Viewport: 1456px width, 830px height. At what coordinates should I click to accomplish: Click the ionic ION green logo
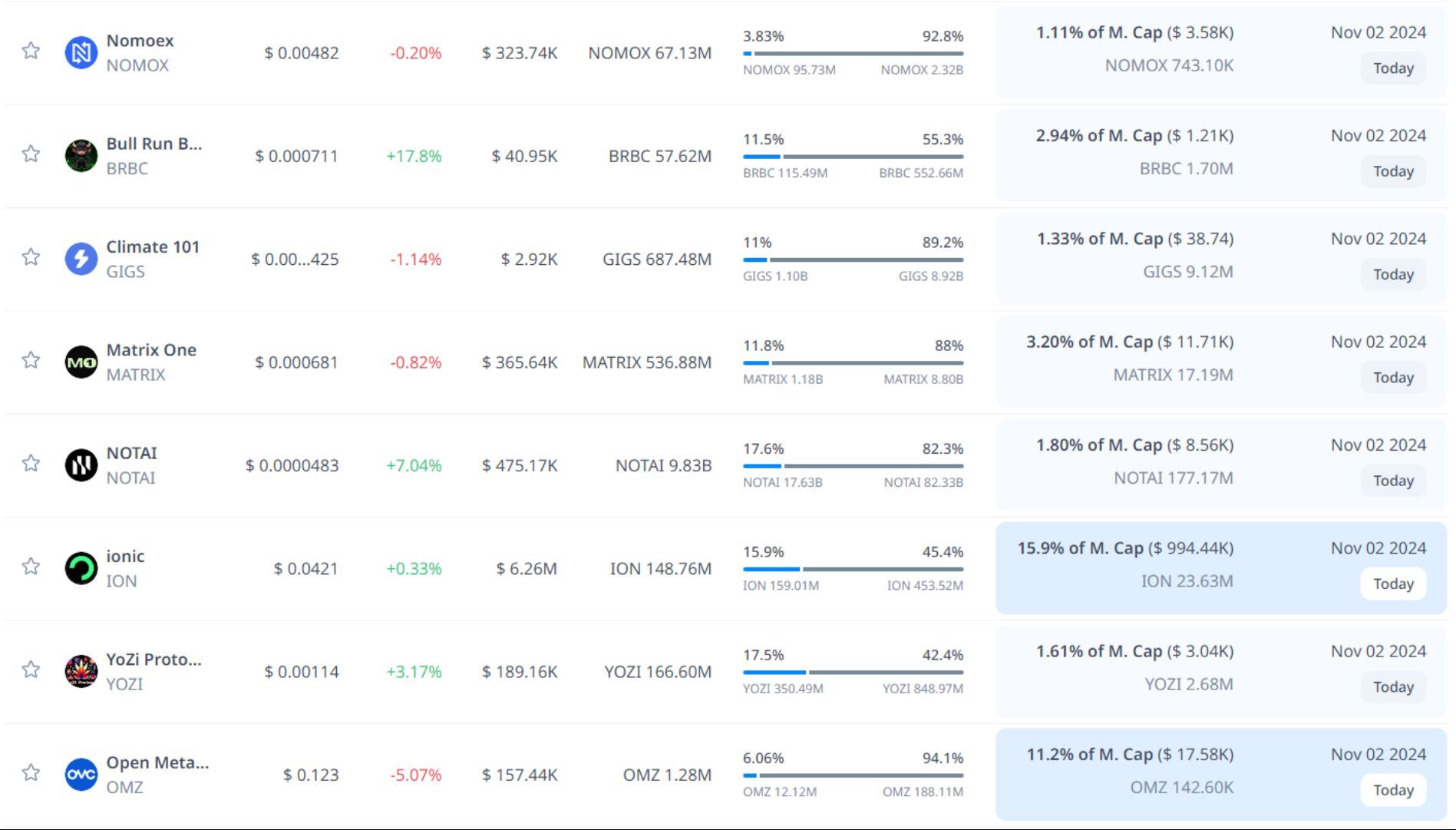(x=81, y=568)
